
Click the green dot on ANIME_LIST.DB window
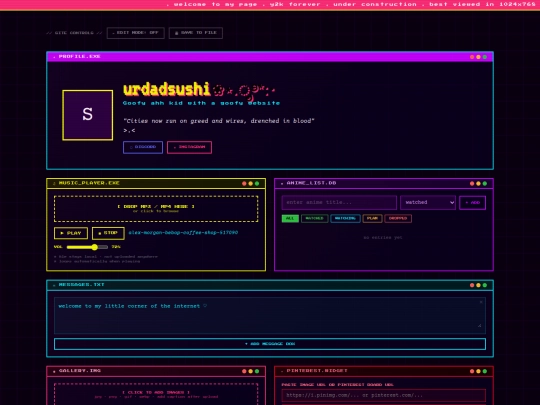[x=485, y=184]
